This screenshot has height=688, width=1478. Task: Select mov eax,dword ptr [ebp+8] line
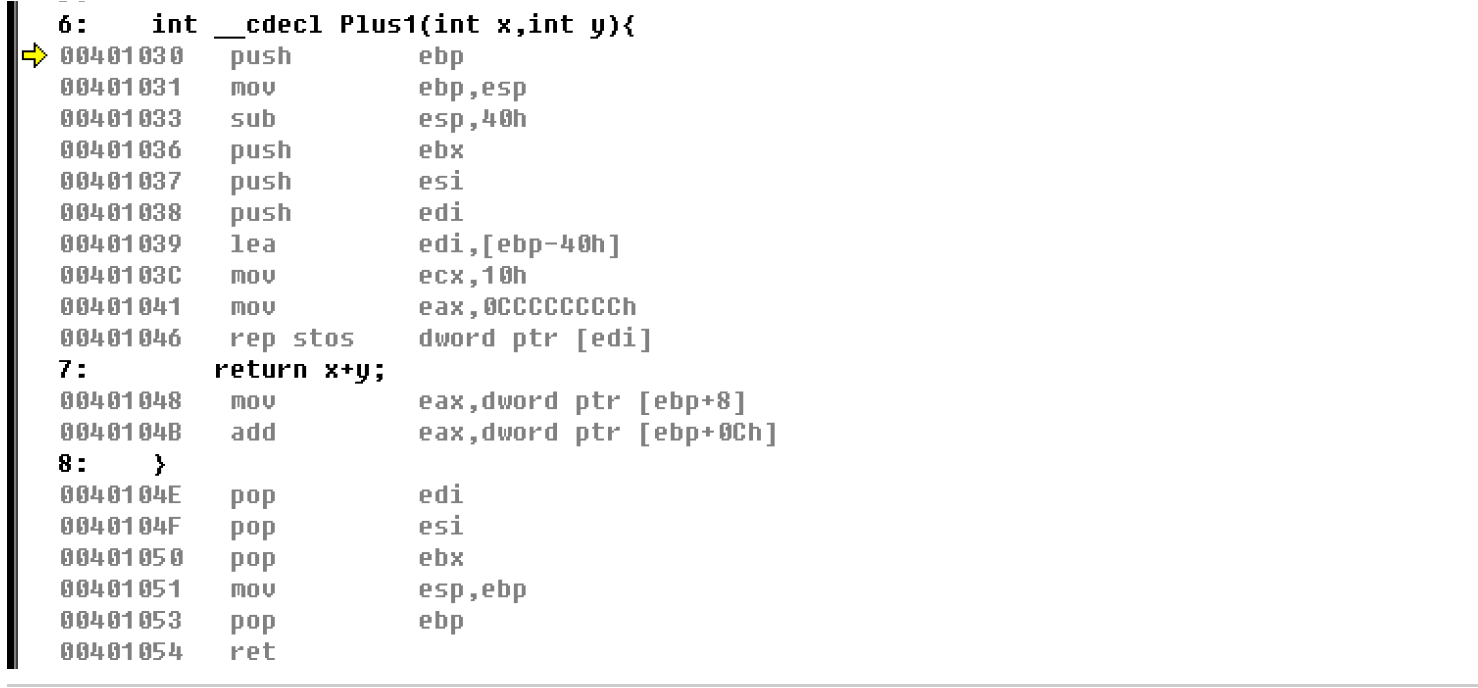click(x=403, y=402)
